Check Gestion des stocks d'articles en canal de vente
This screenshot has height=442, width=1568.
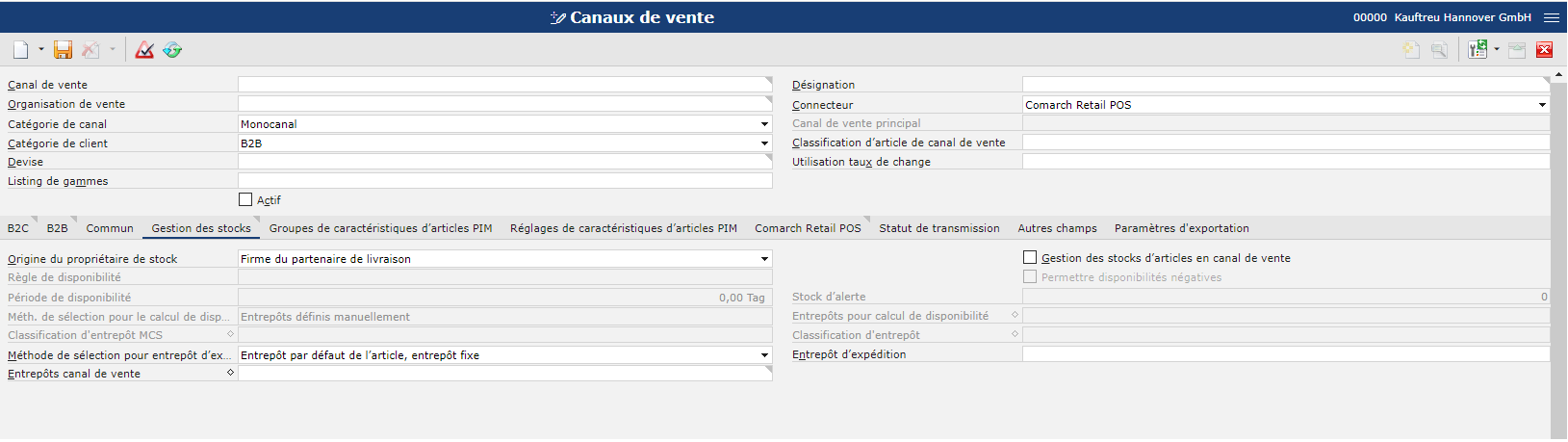tap(1030, 257)
